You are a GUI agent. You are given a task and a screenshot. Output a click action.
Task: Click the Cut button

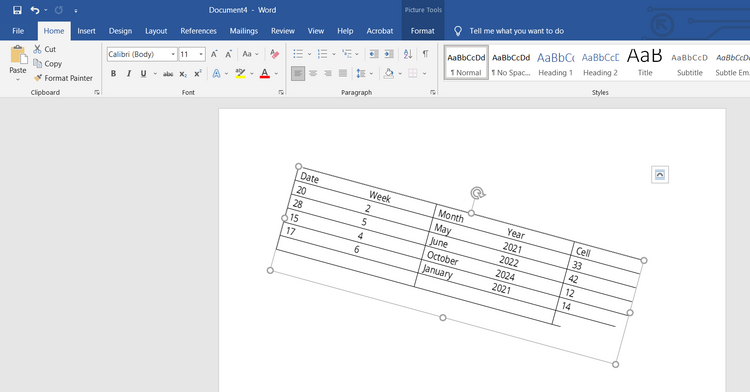[44, 49]
